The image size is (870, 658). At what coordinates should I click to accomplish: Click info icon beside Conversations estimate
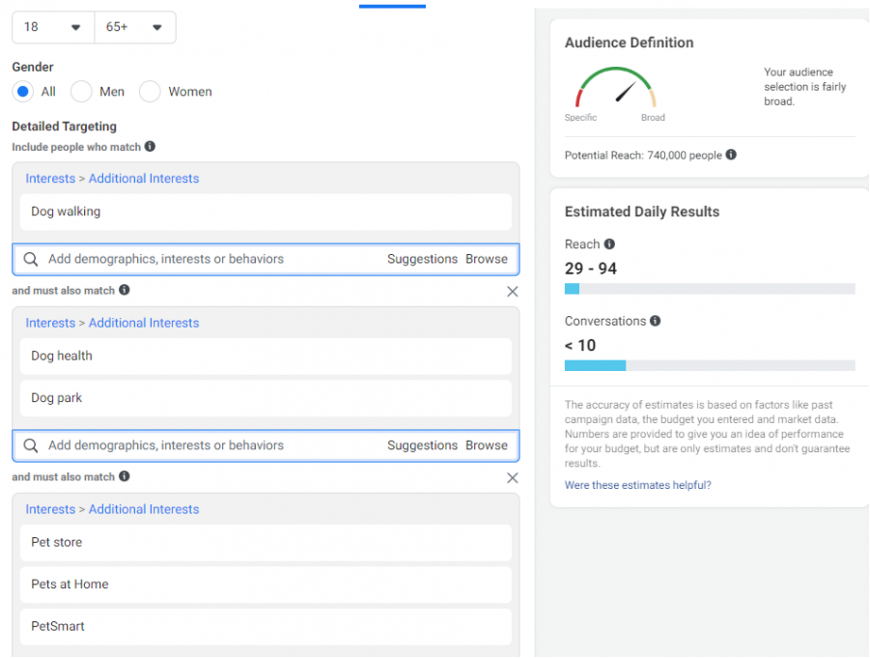[x=655, y=321]
